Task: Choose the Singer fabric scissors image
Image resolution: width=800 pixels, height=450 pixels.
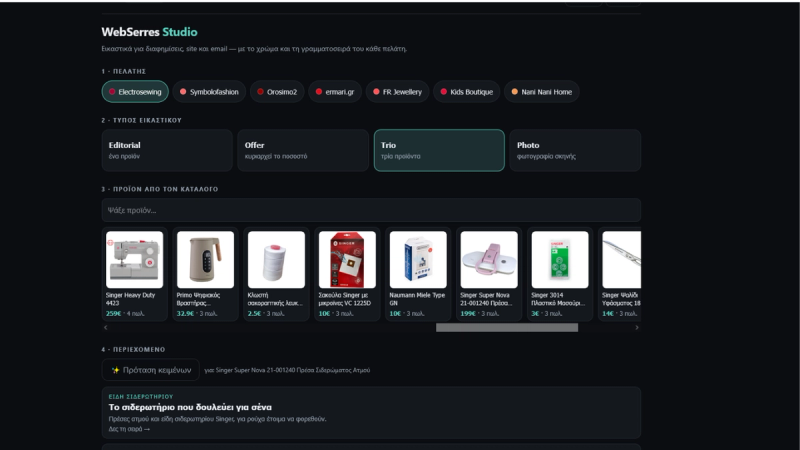Action: point(621,260)
